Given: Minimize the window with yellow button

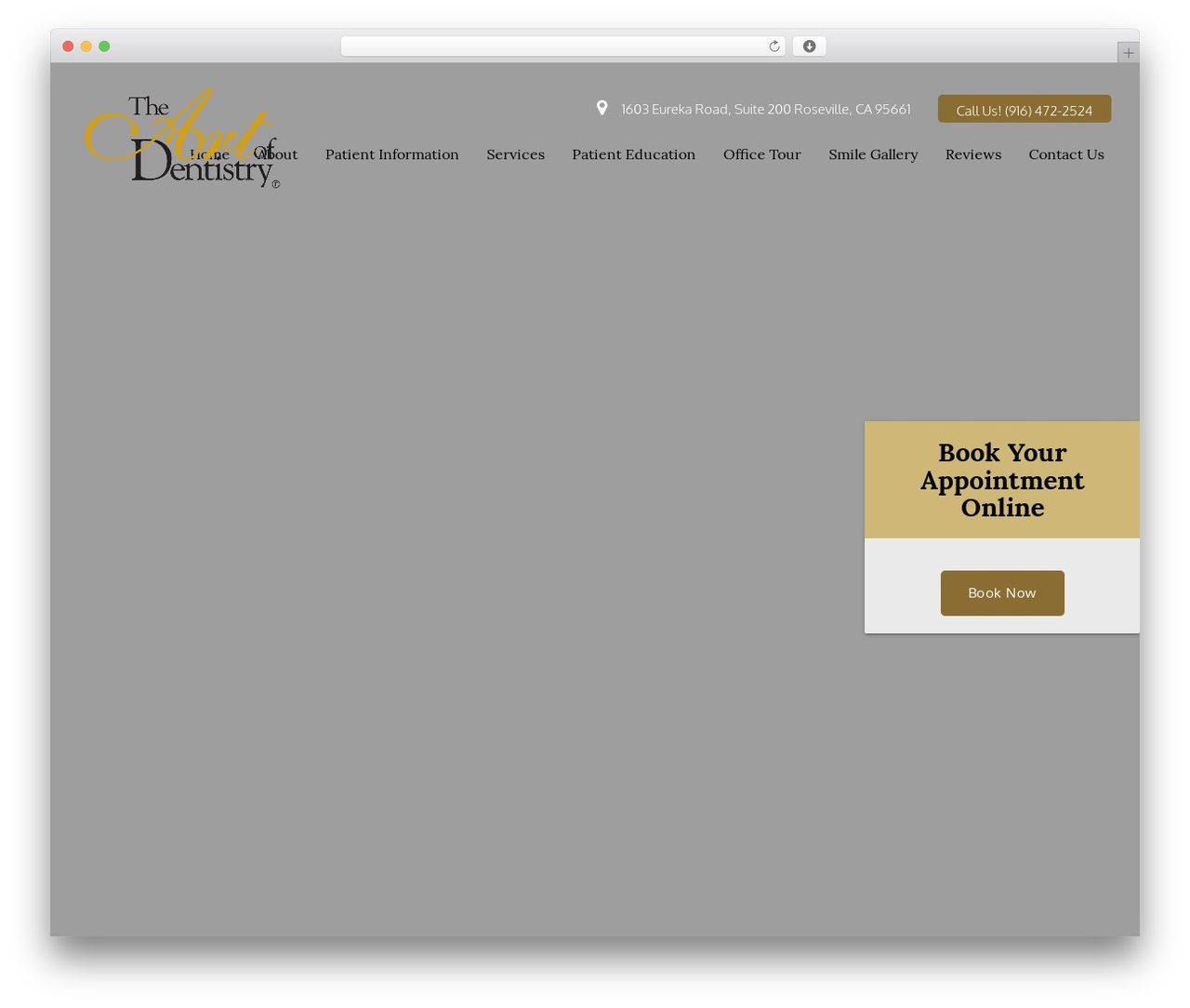Looking at the screenshot, I should pos(86,46).
